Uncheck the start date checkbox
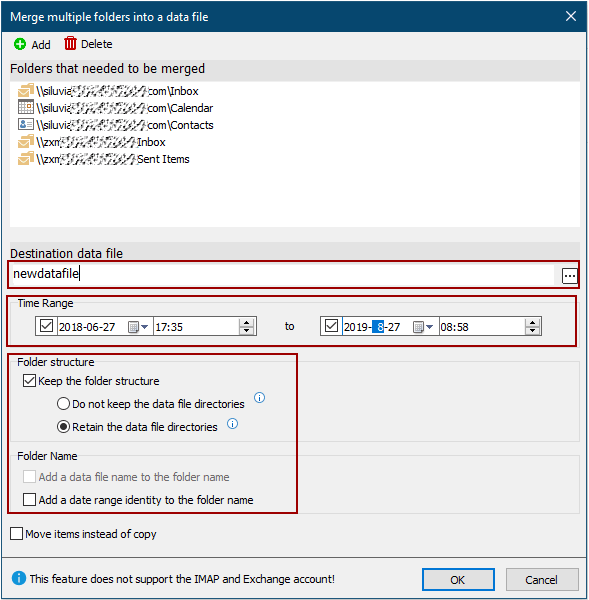589x600 pixels. click(46, 326)
